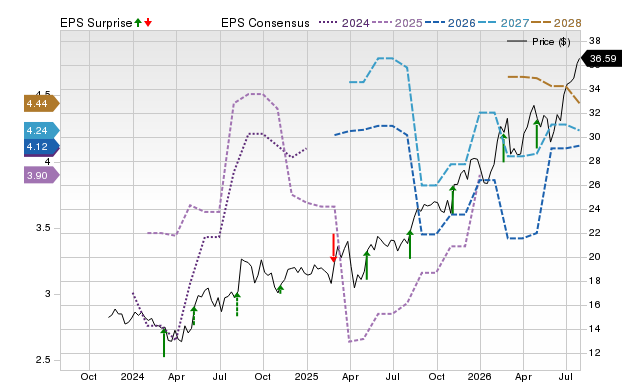Click the red EPS Surprise down arrow in legend
Image resolution: width=640 pixels, height=382 pixels.
pos(148,22)
